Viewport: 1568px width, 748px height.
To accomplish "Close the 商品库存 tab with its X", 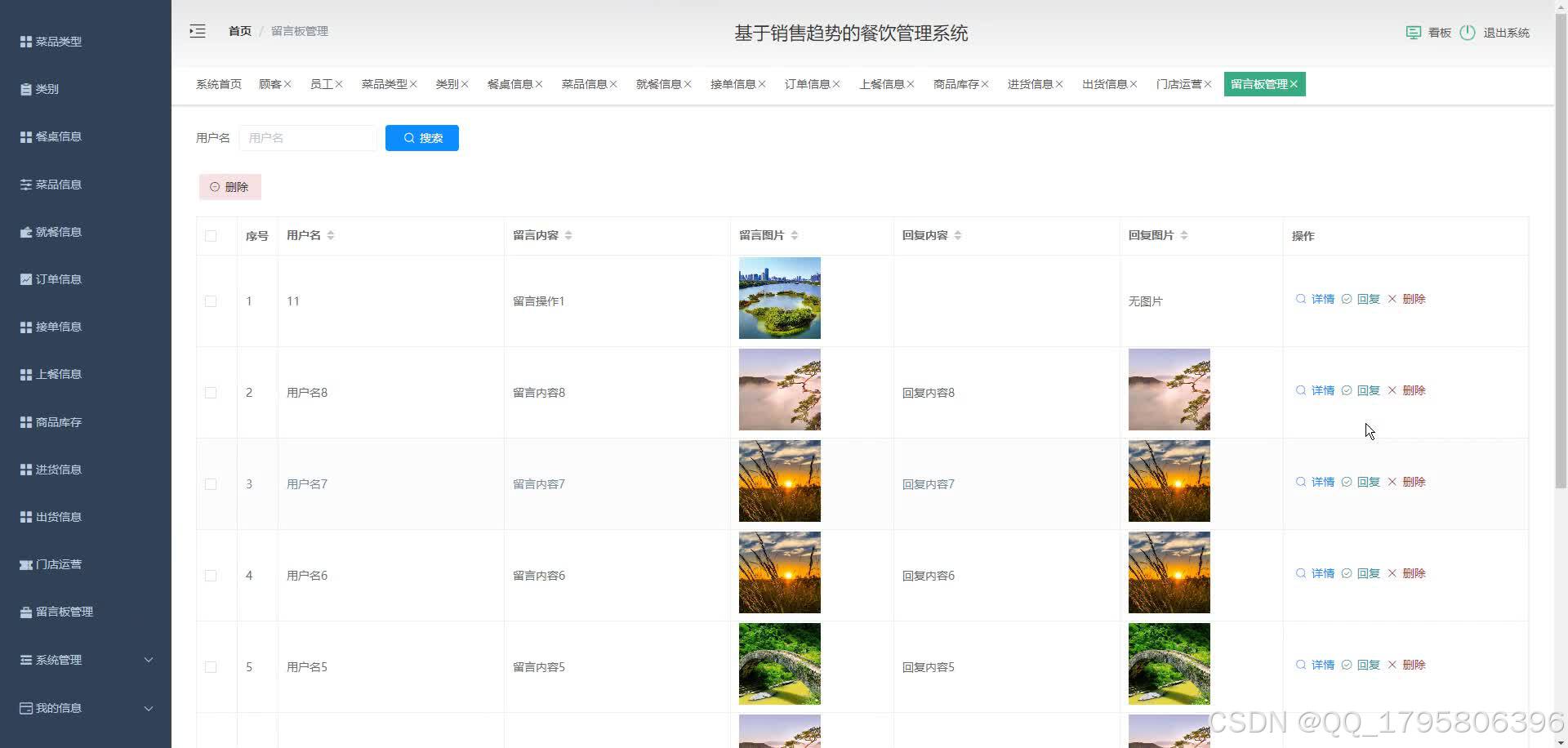I will (985, 84).
